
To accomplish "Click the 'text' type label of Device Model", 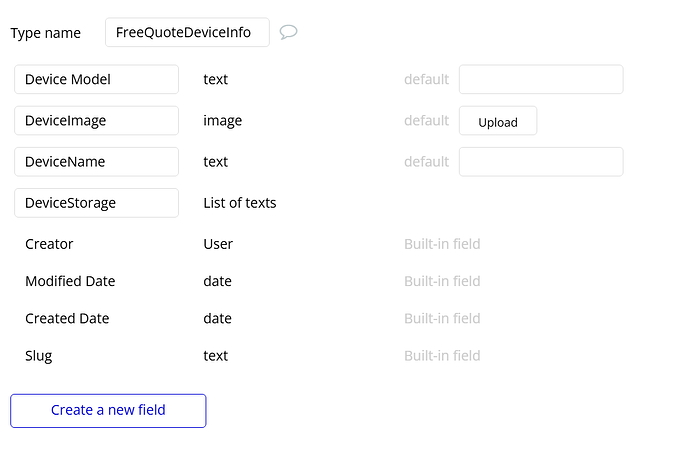I will pos(215,79).
